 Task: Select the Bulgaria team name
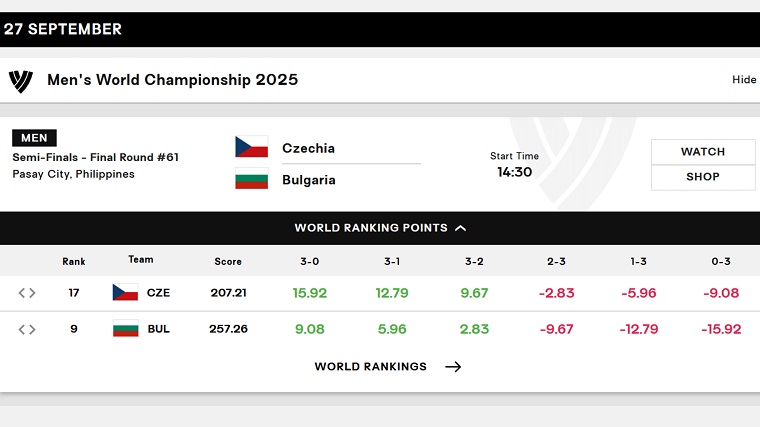coord(308,180)
